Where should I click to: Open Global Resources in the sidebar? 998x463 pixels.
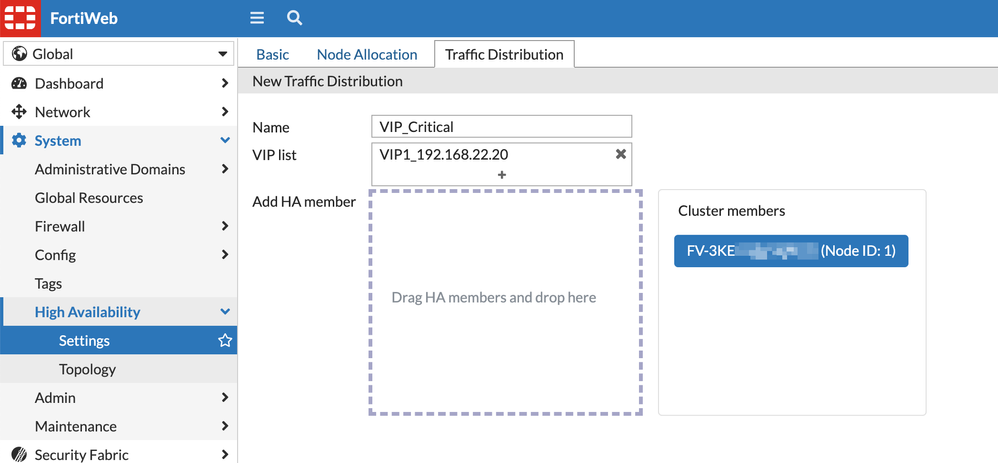tap(89, 198)
